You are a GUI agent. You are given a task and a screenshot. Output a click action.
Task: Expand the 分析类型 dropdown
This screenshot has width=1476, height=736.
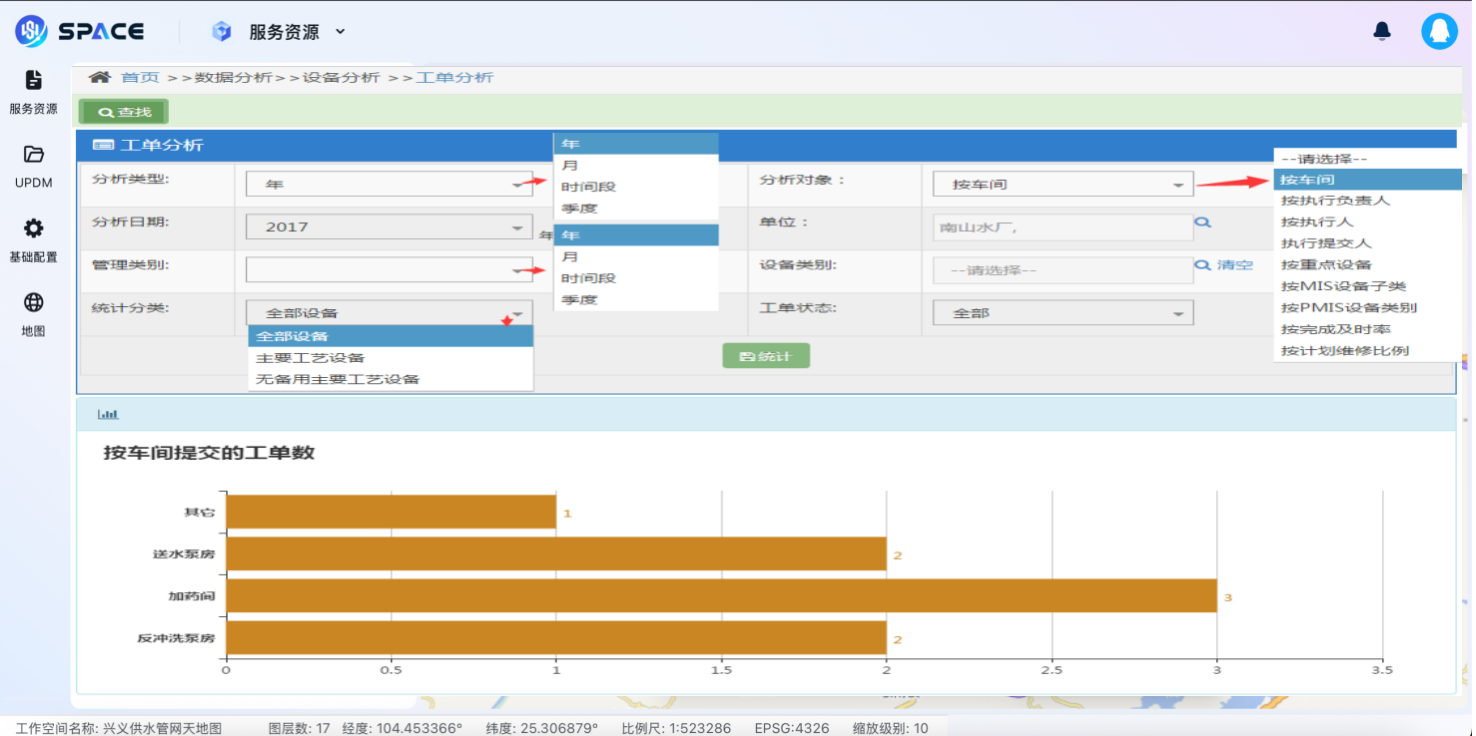tap(389, 185)
